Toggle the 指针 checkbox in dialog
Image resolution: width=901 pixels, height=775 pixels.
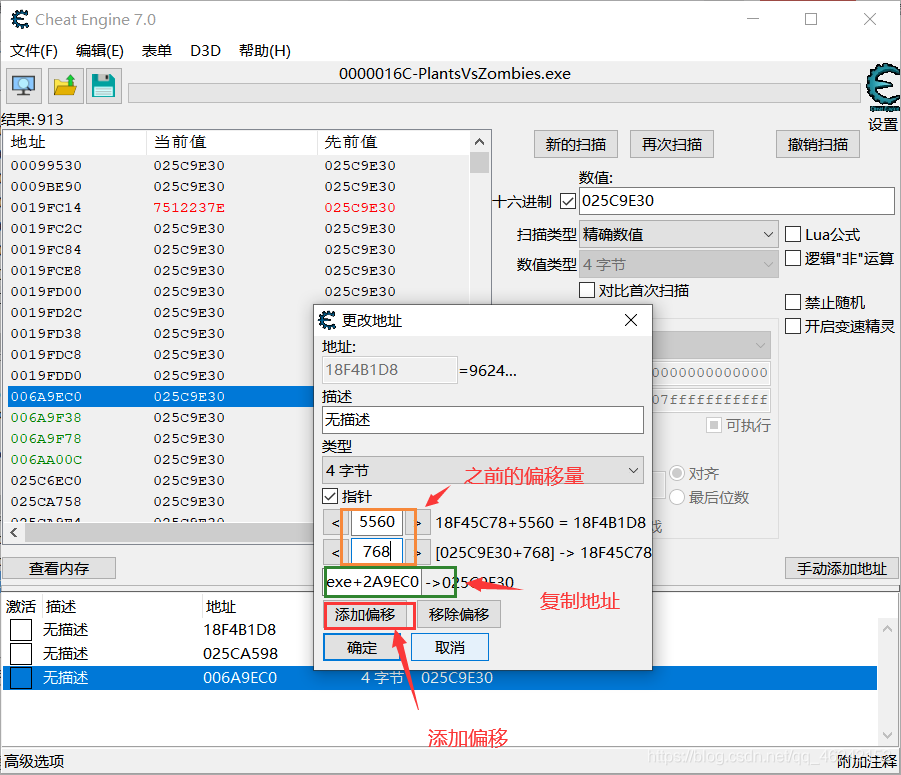[x=330, y=496]
